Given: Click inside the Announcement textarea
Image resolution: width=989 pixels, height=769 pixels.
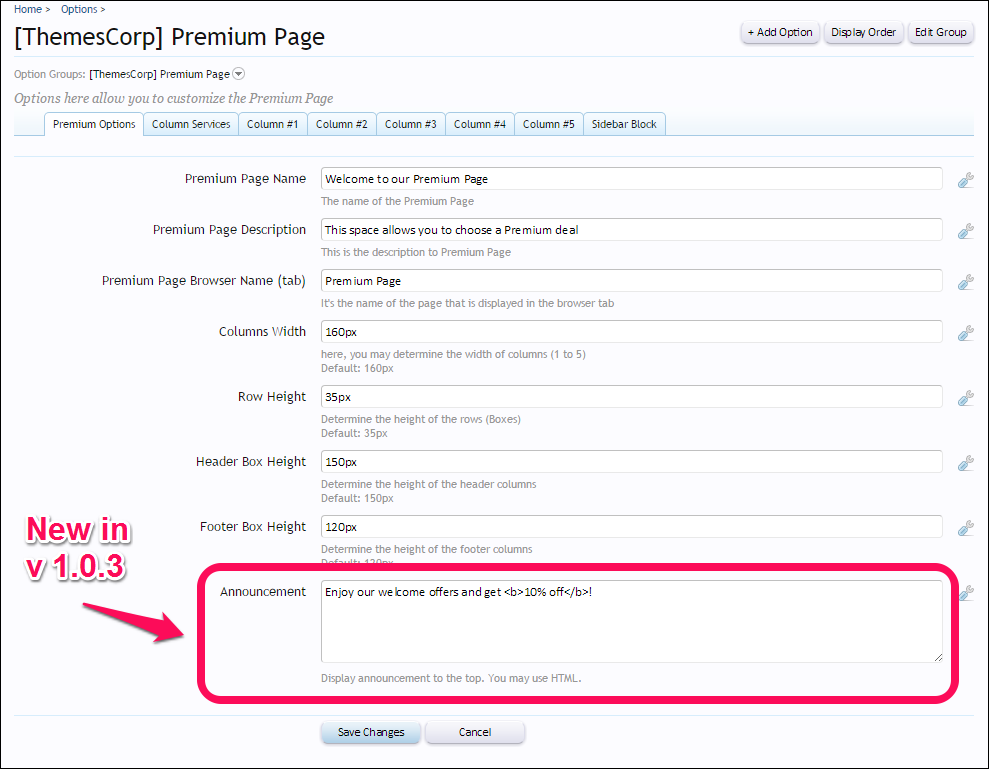Looking at the screenshot, I should (631, 621).
